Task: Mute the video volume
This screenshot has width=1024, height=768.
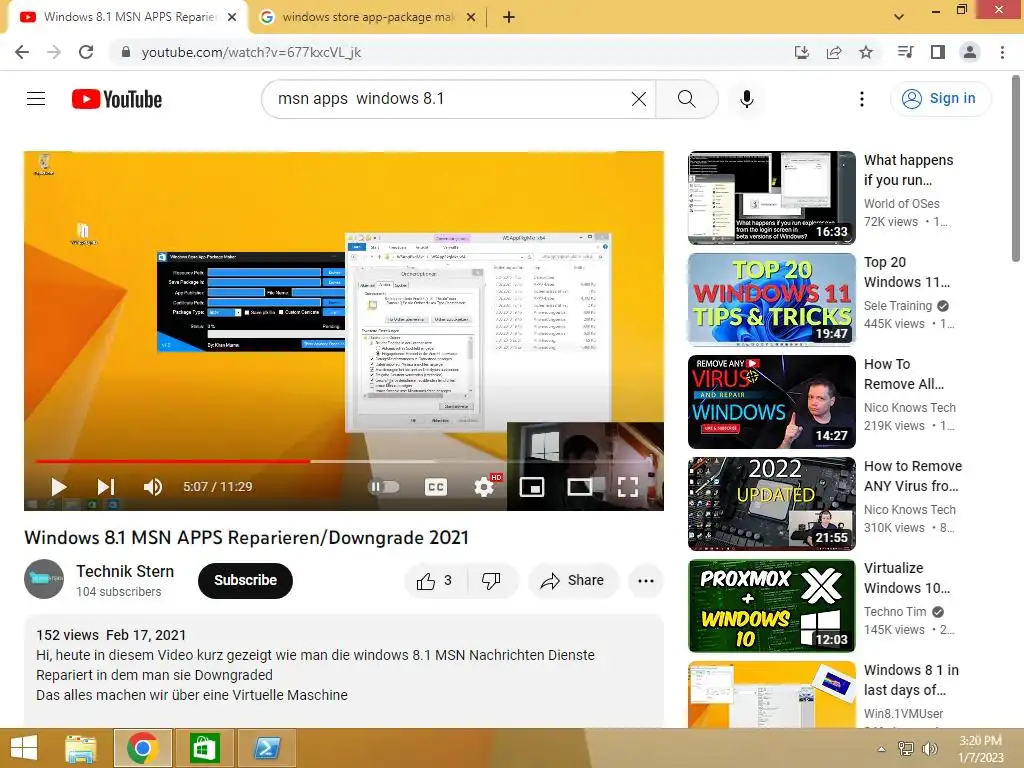Action: click(153, 487)
